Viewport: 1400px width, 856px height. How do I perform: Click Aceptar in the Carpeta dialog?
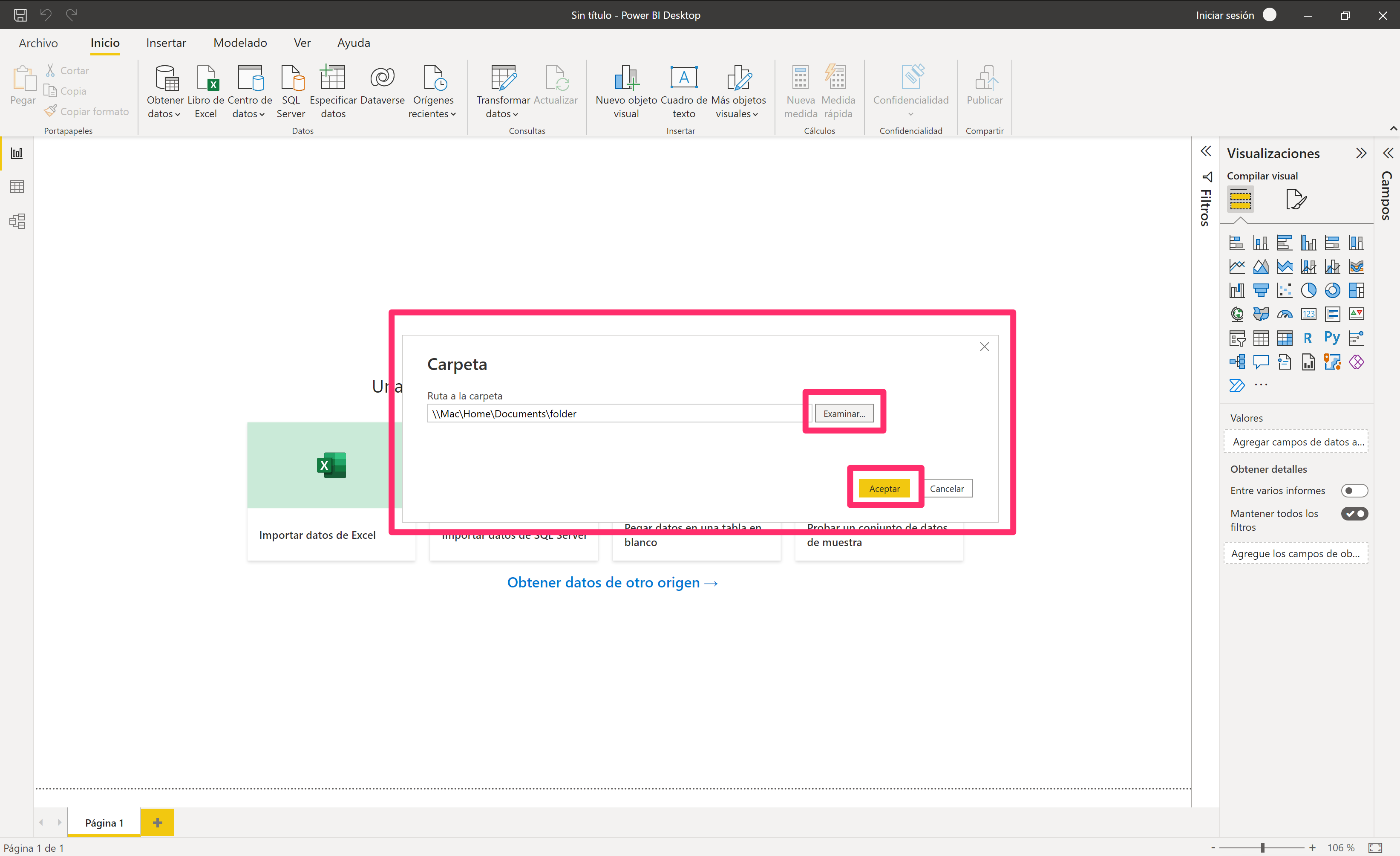coord(884,488)
